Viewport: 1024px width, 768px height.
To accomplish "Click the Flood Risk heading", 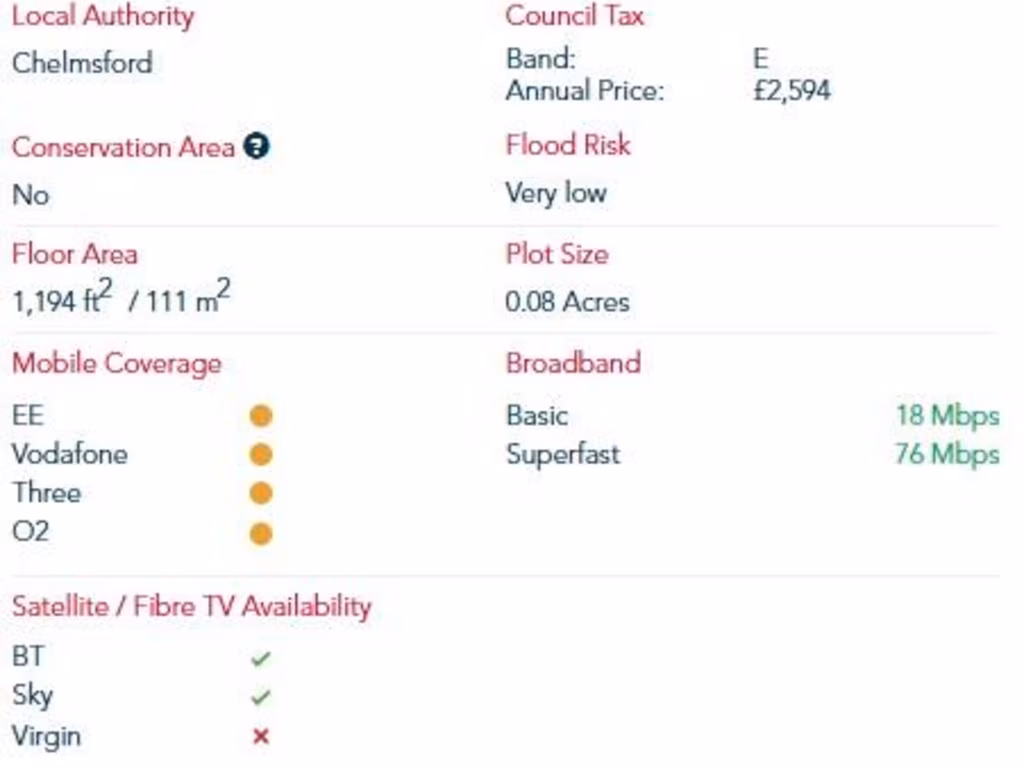I will coord(568,145).
